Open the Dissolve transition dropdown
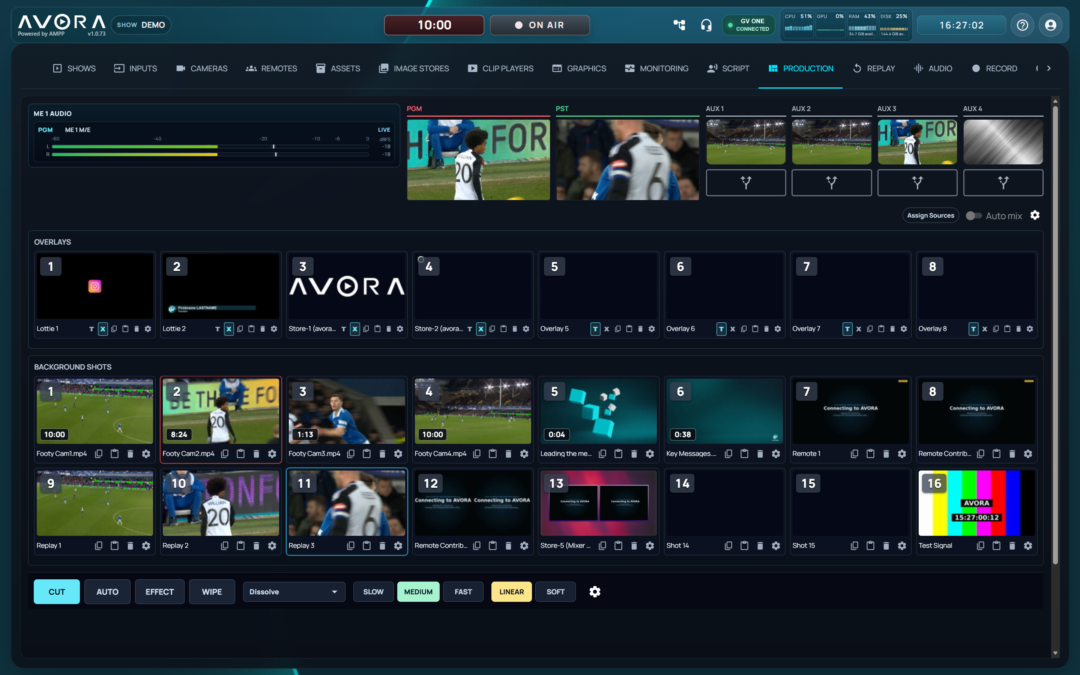Viewport: 1080px width, 675px height. (293, 592)
